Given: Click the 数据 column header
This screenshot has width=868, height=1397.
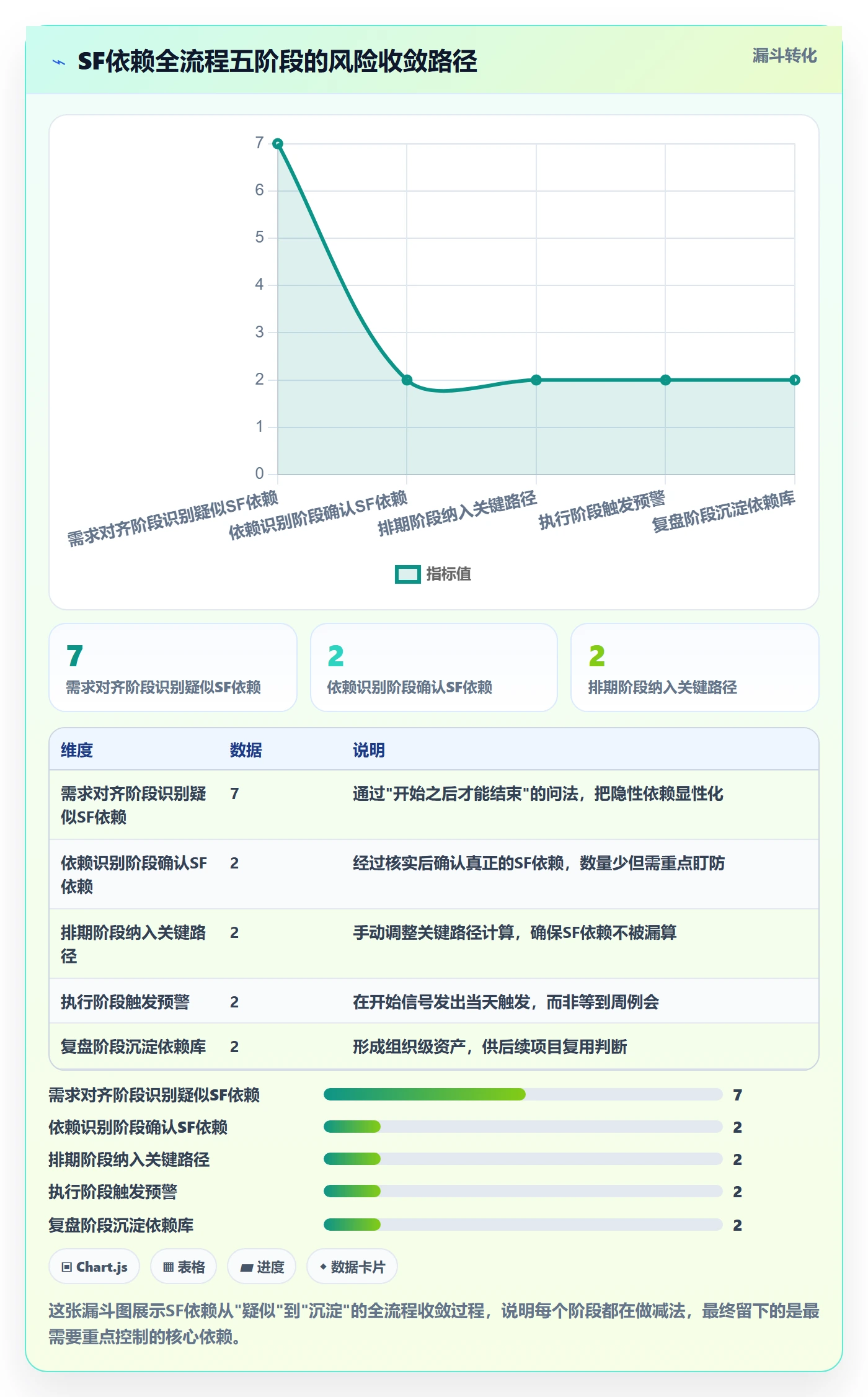Looking at the screenshot, I should pyautogui.click(x=246, y=750).
